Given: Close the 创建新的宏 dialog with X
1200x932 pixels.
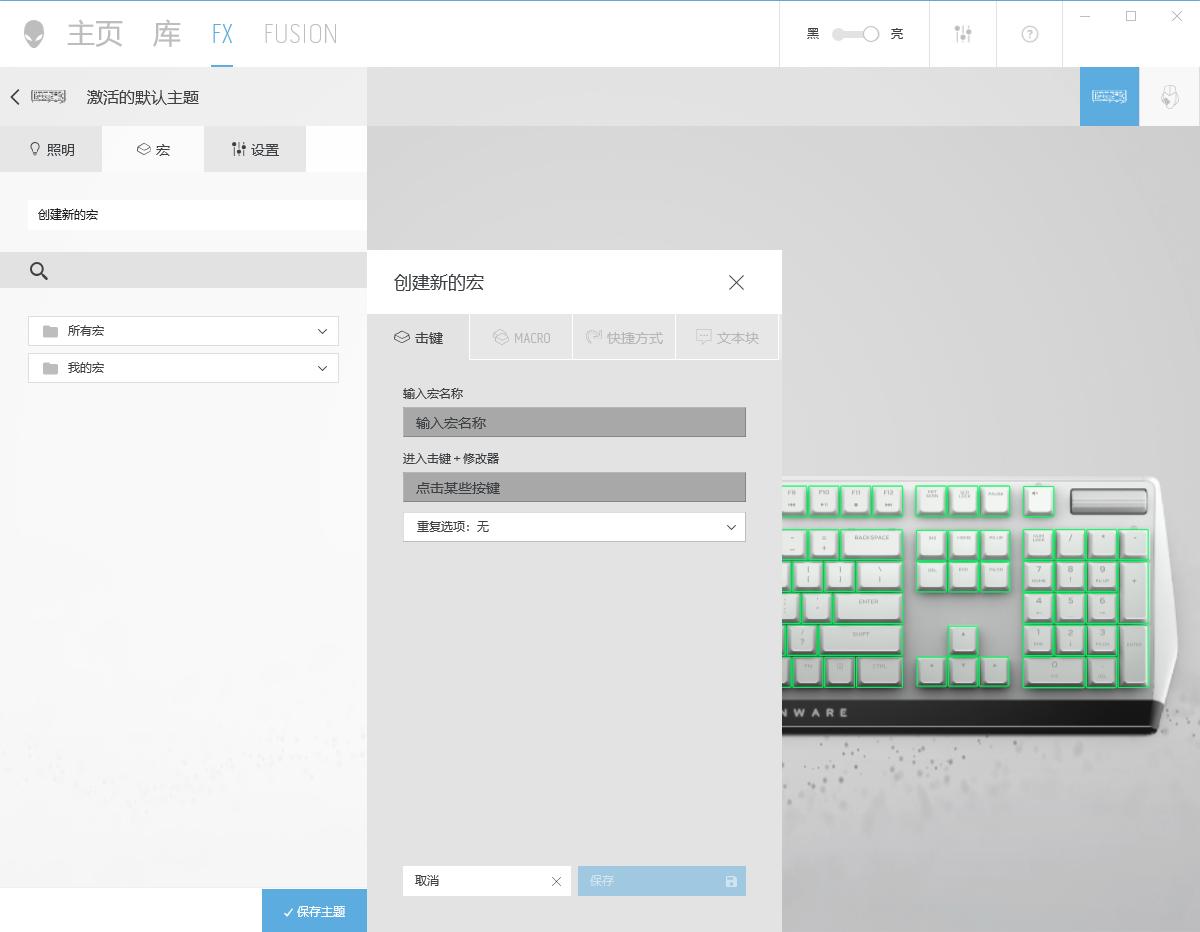Looking at the screenshot, I should (736, 283).
